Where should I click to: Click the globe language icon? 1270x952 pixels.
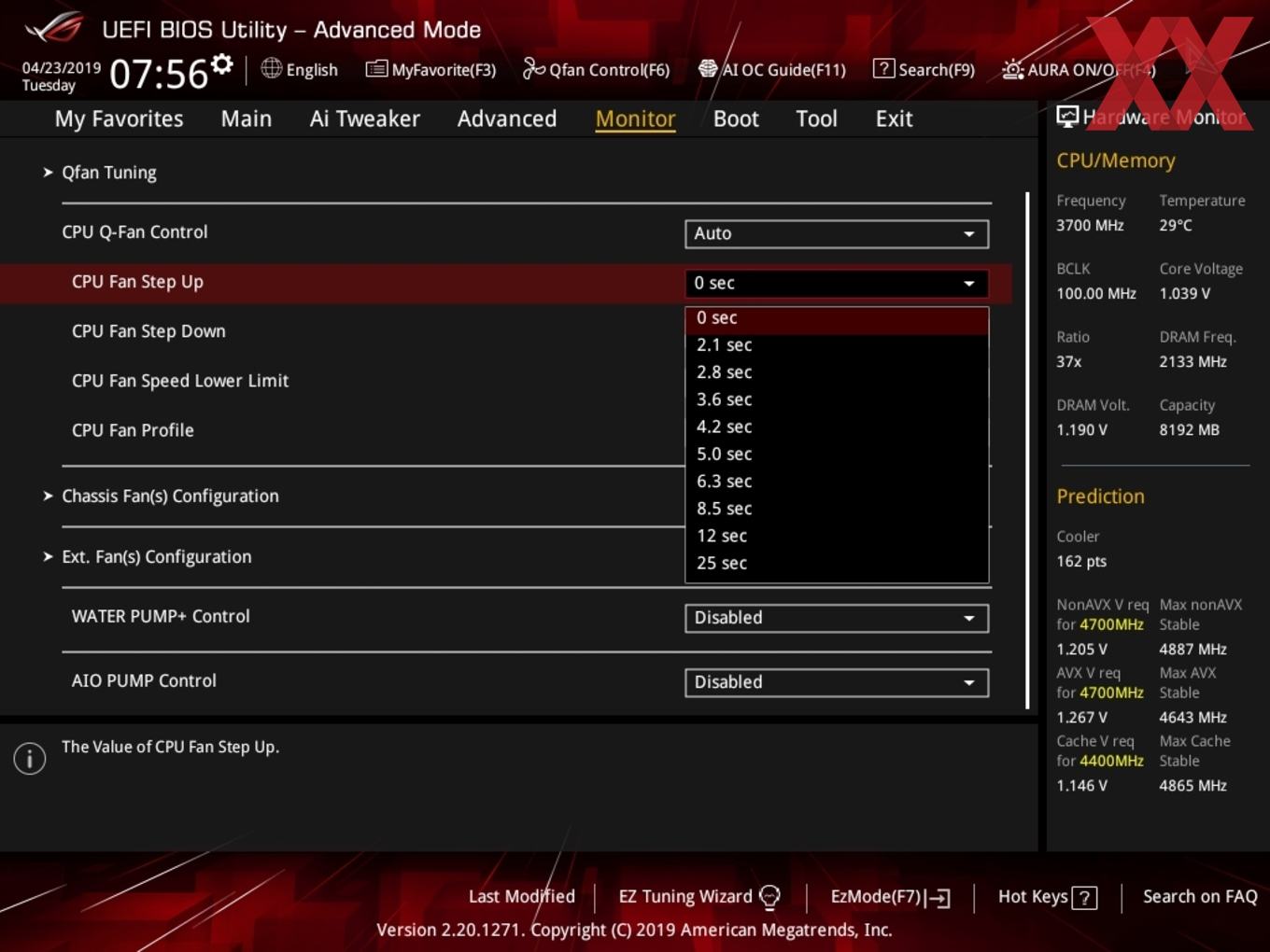pyautogui.click(x=271, y=68)
